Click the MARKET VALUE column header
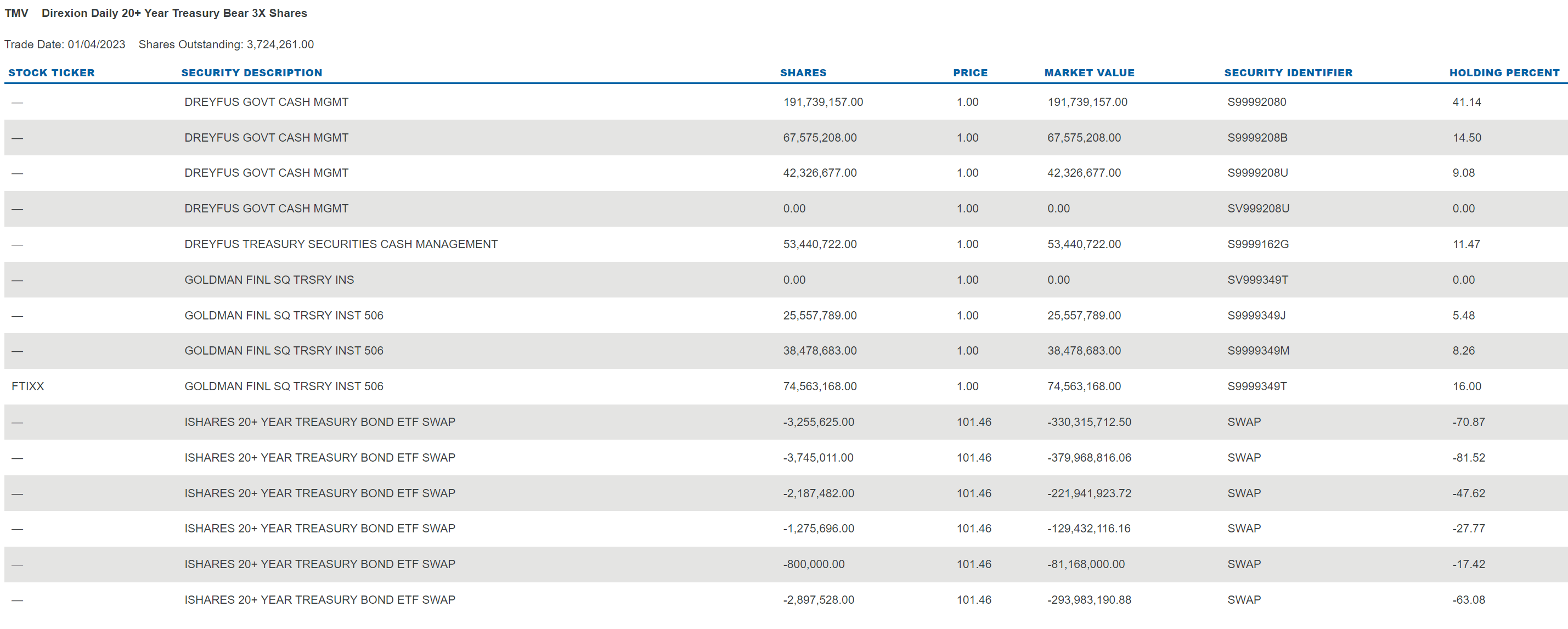 tap(1089, 72)
